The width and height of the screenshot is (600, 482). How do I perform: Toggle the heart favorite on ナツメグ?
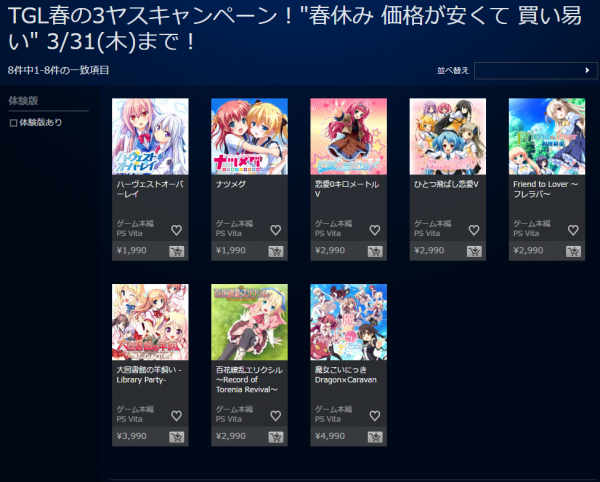click(x=276, y=230)
